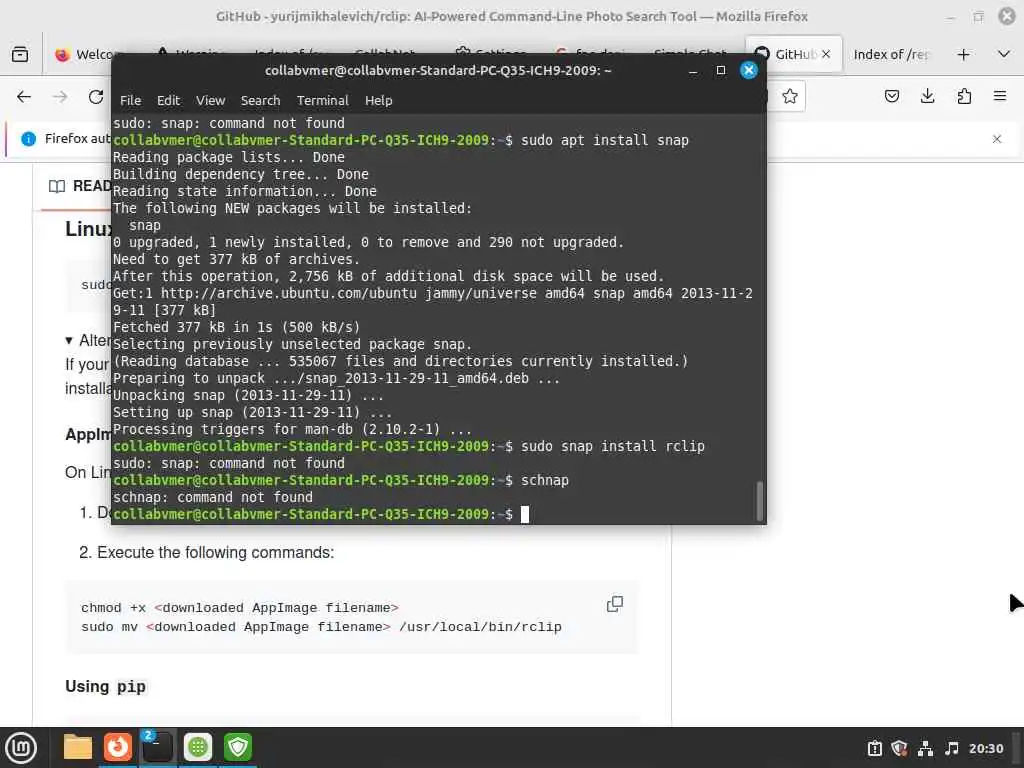The image size is (1024, 768).
Task: Open the terminal Search menu
Action: (x=260, y=101)
